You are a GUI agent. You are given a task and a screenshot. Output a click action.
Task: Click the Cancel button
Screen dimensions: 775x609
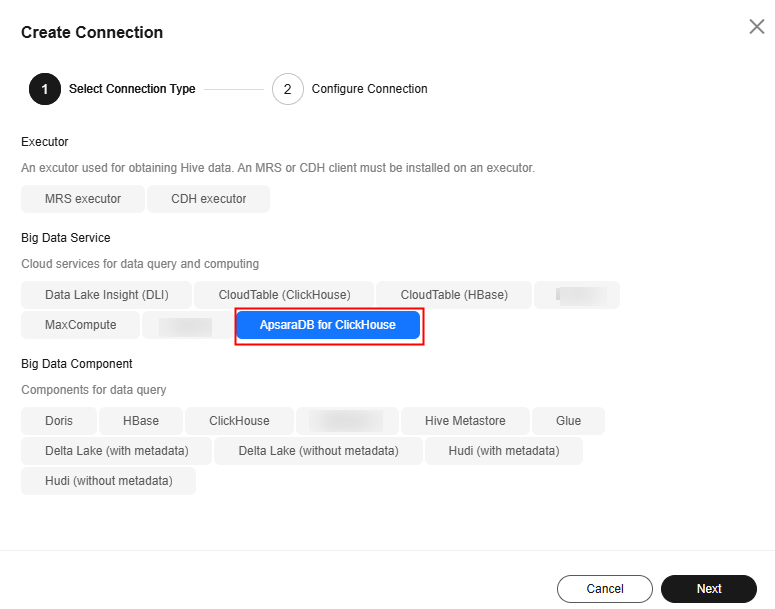(x=604, y=589)
